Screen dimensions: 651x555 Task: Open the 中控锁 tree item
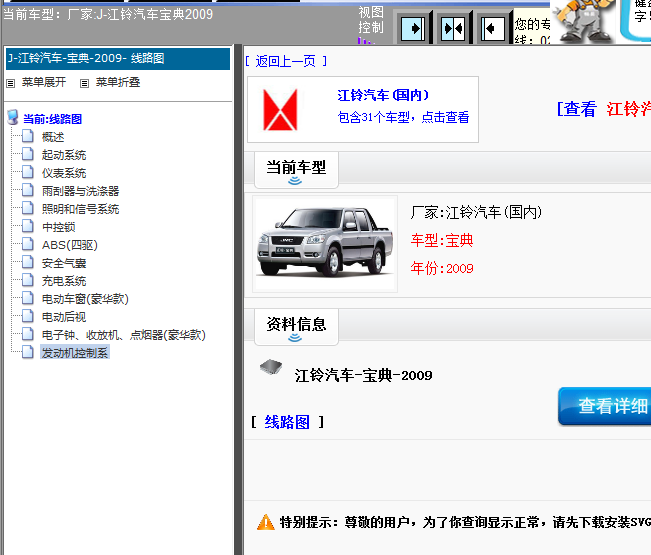(x=59, y=227)
